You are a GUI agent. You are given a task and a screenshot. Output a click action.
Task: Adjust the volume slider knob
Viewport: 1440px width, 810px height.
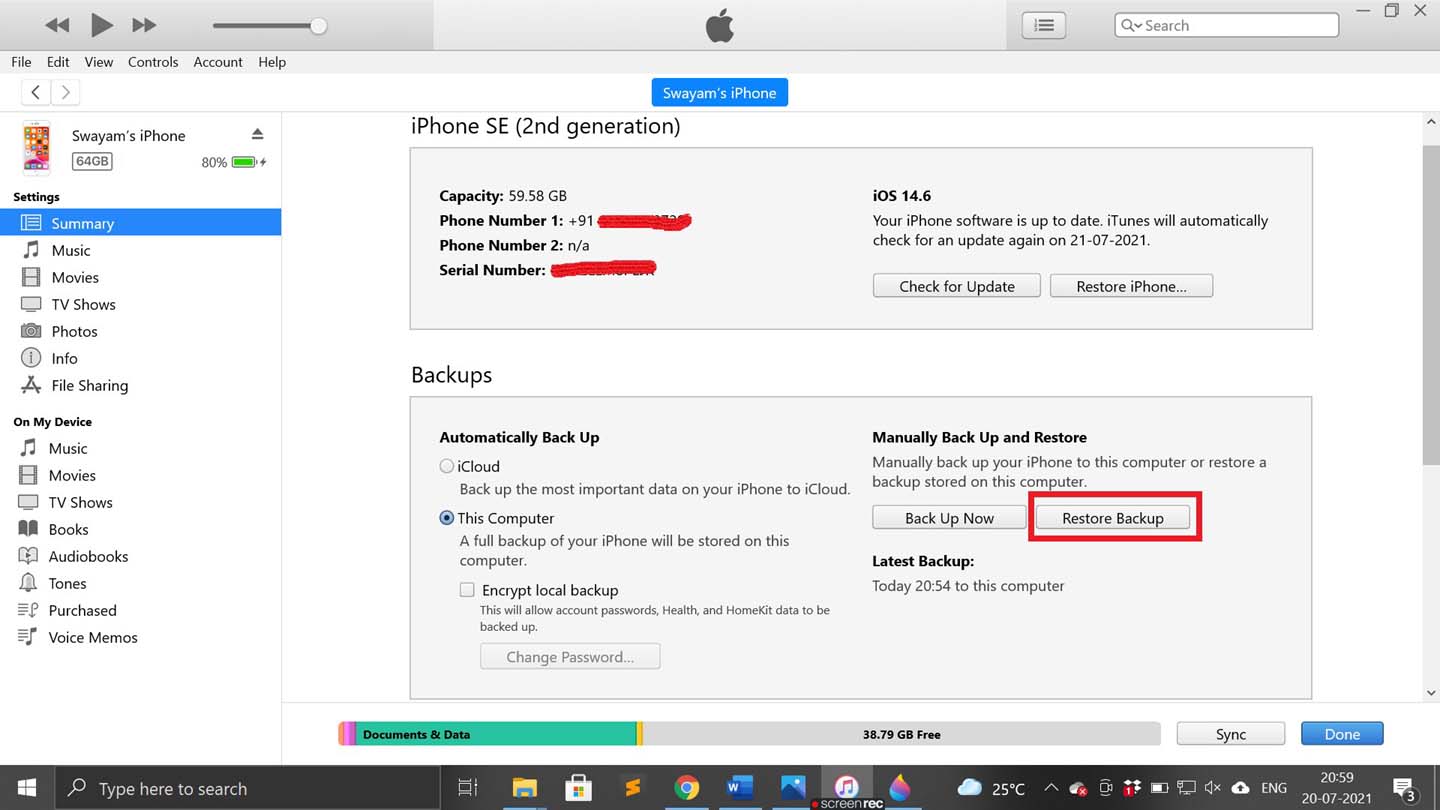pyautogui.click(x=318, y=26)
